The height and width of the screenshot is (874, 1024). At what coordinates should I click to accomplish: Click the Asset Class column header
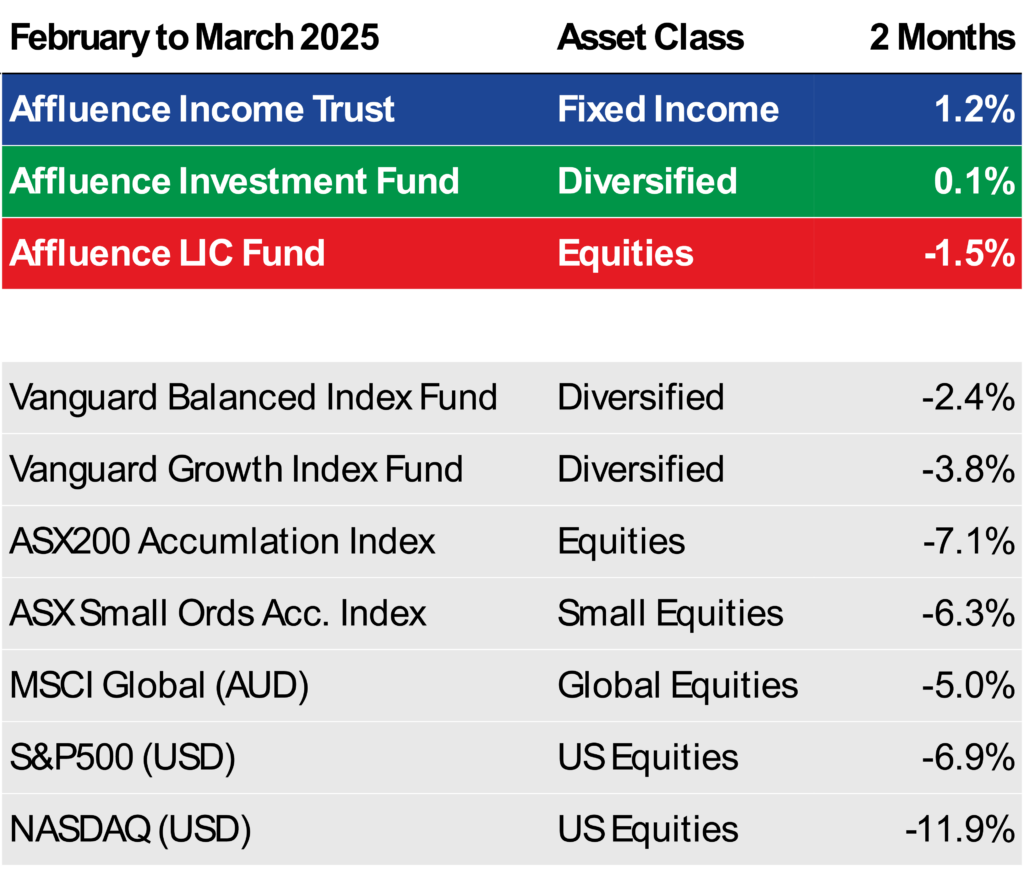[650, 37]
